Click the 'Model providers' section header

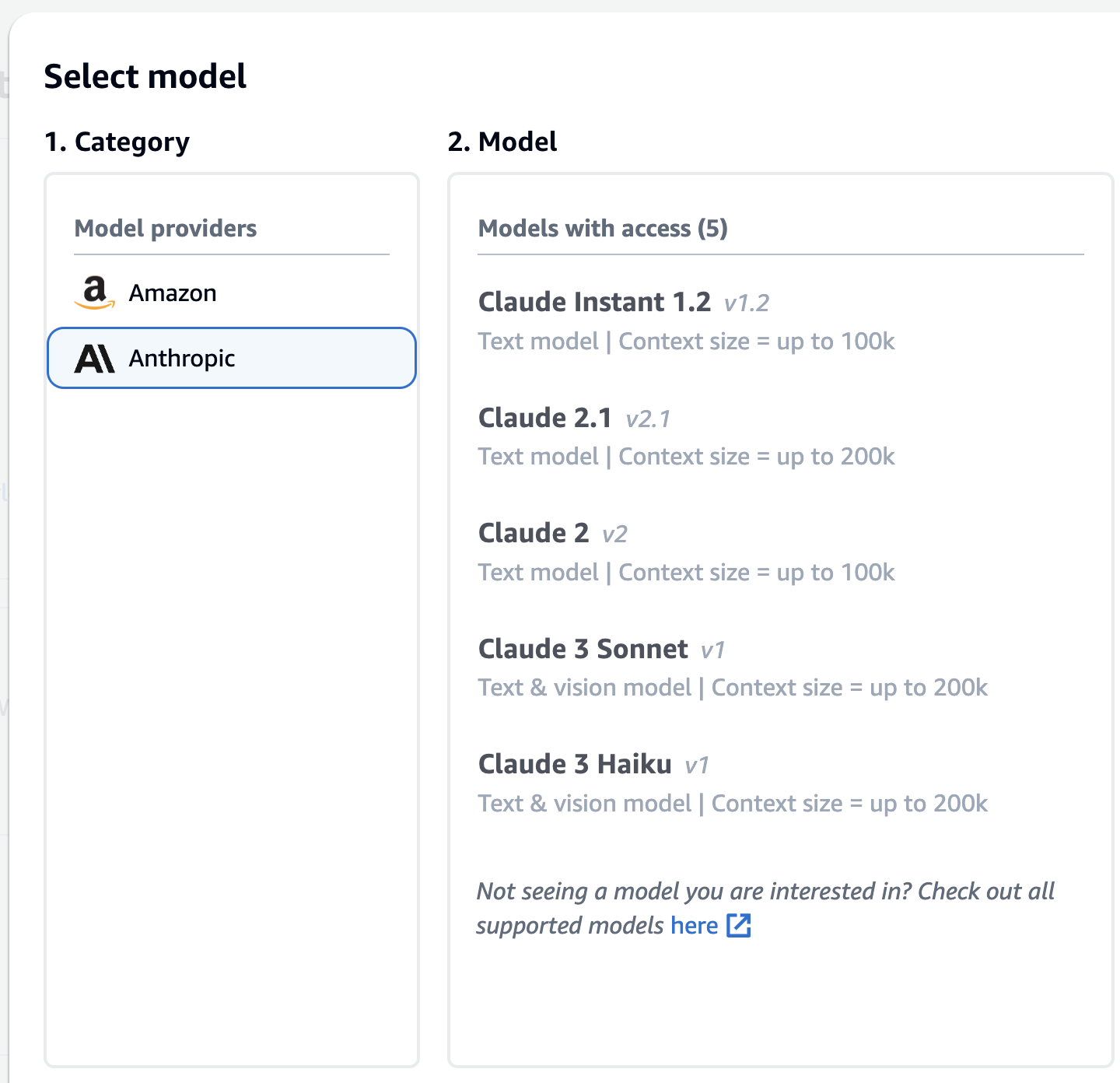point(165,228)
